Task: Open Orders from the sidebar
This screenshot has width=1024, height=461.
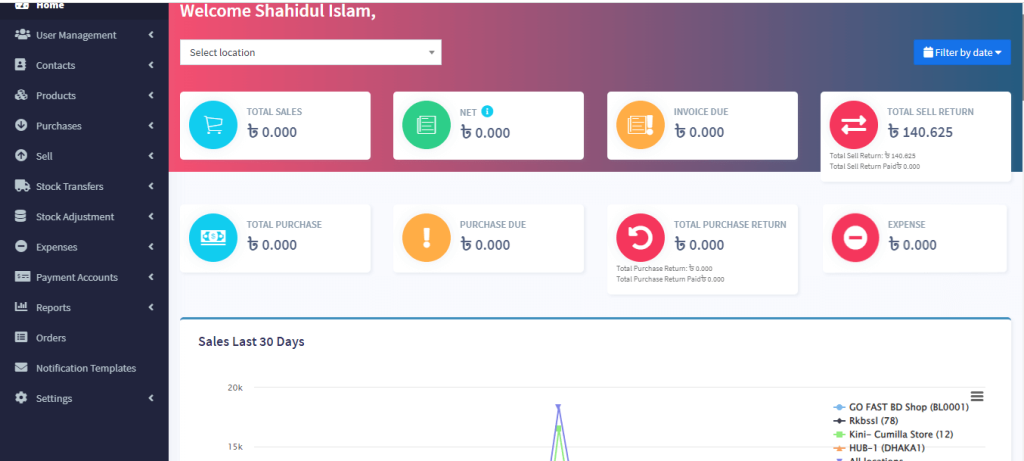Action: 51,338
